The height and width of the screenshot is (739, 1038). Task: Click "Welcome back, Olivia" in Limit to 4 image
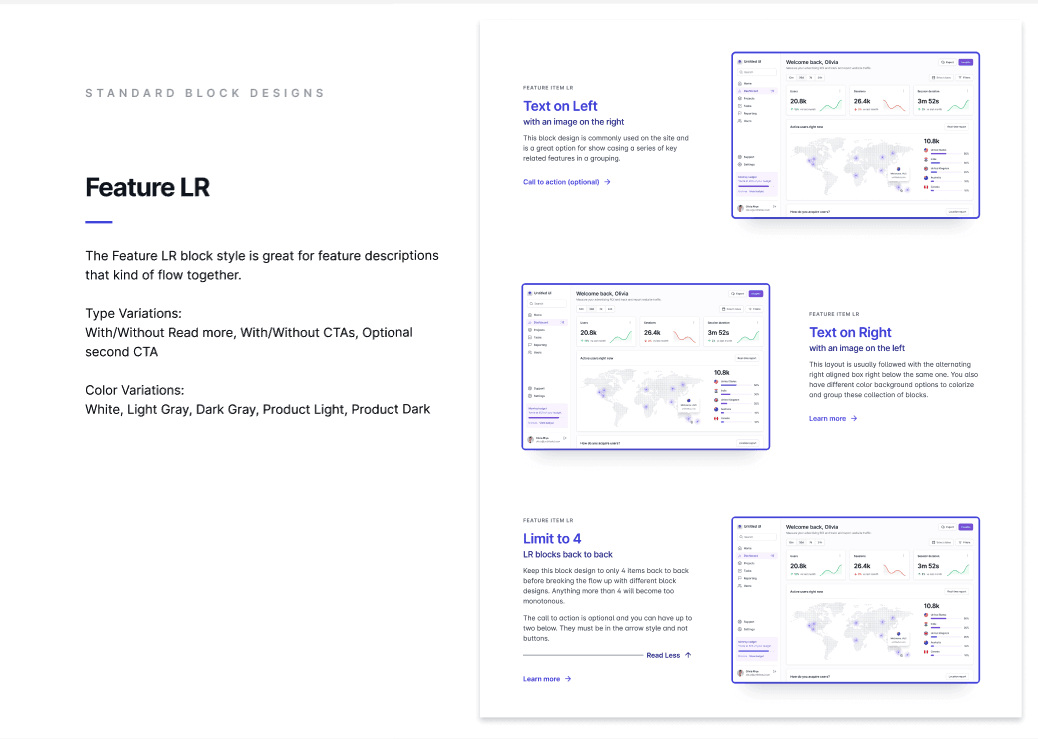[812, 527]
